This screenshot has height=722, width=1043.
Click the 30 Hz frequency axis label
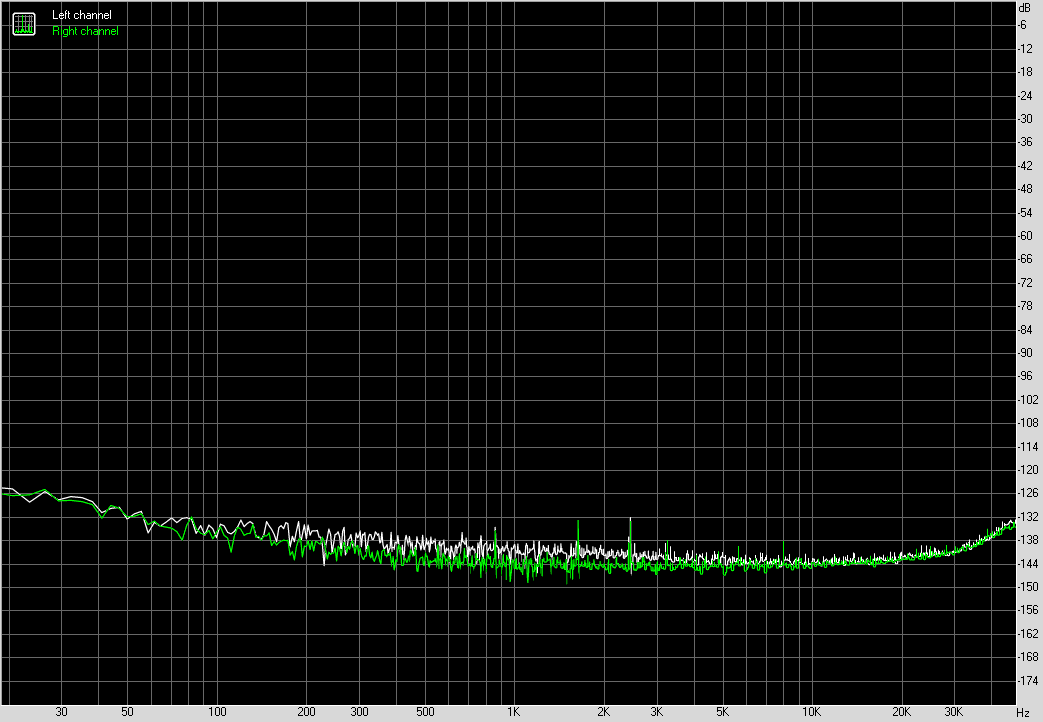pos(62,712)
